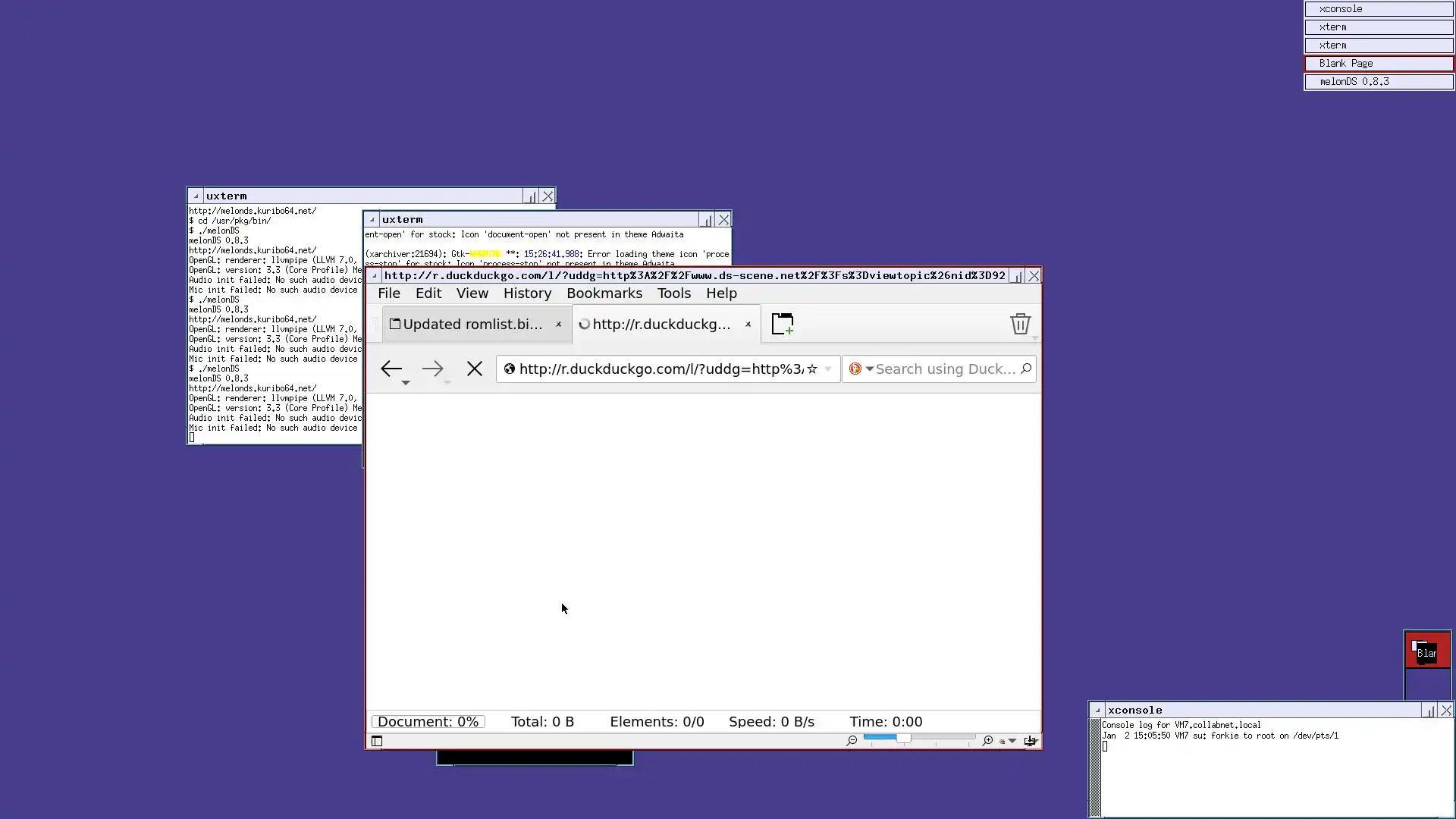The height and width of the screenshot is (819, 1456).
Task: Click the zoom out magnifier icon
Action: coord(852,741)
